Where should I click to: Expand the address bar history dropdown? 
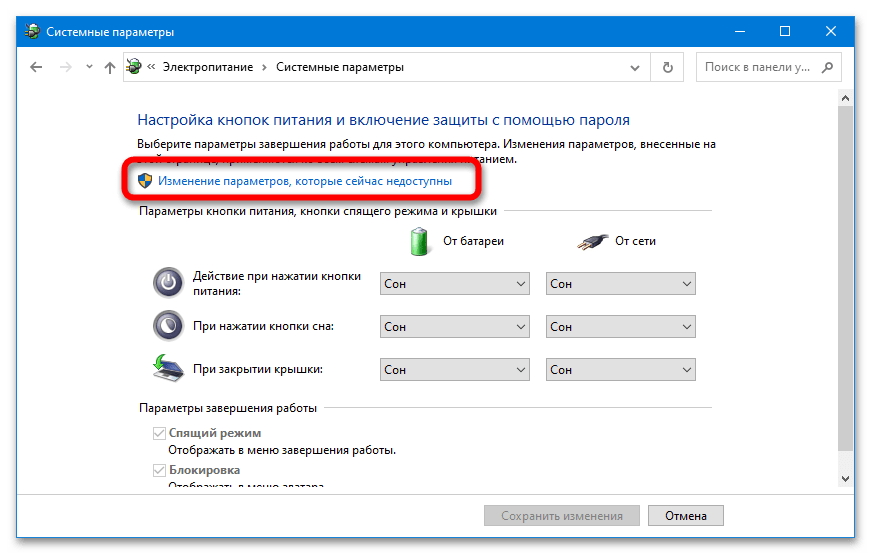coord(634,68)
